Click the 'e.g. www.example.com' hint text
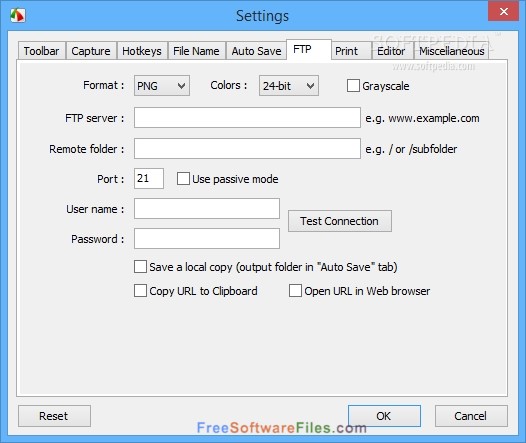 click(x=422, y=118)
